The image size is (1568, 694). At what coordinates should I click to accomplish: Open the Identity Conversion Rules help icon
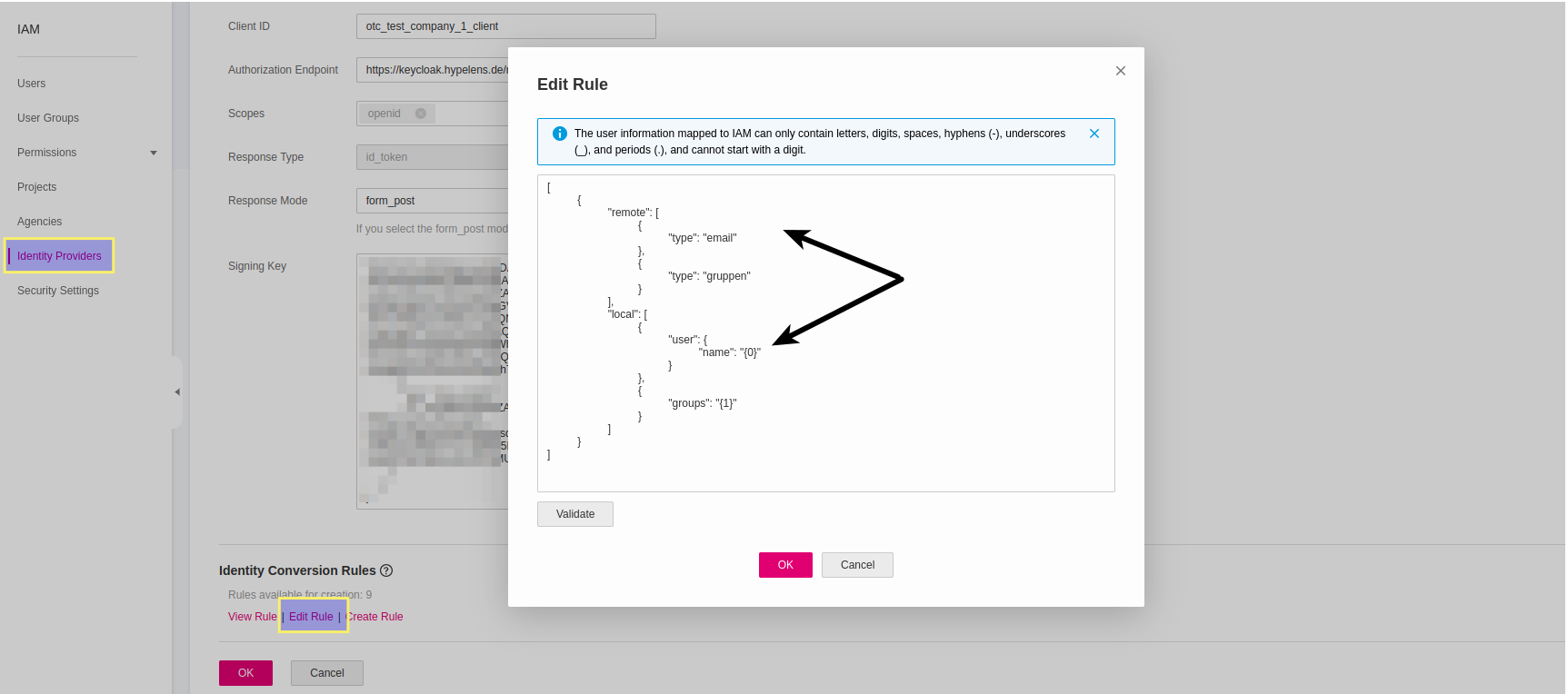pos(386,570)
